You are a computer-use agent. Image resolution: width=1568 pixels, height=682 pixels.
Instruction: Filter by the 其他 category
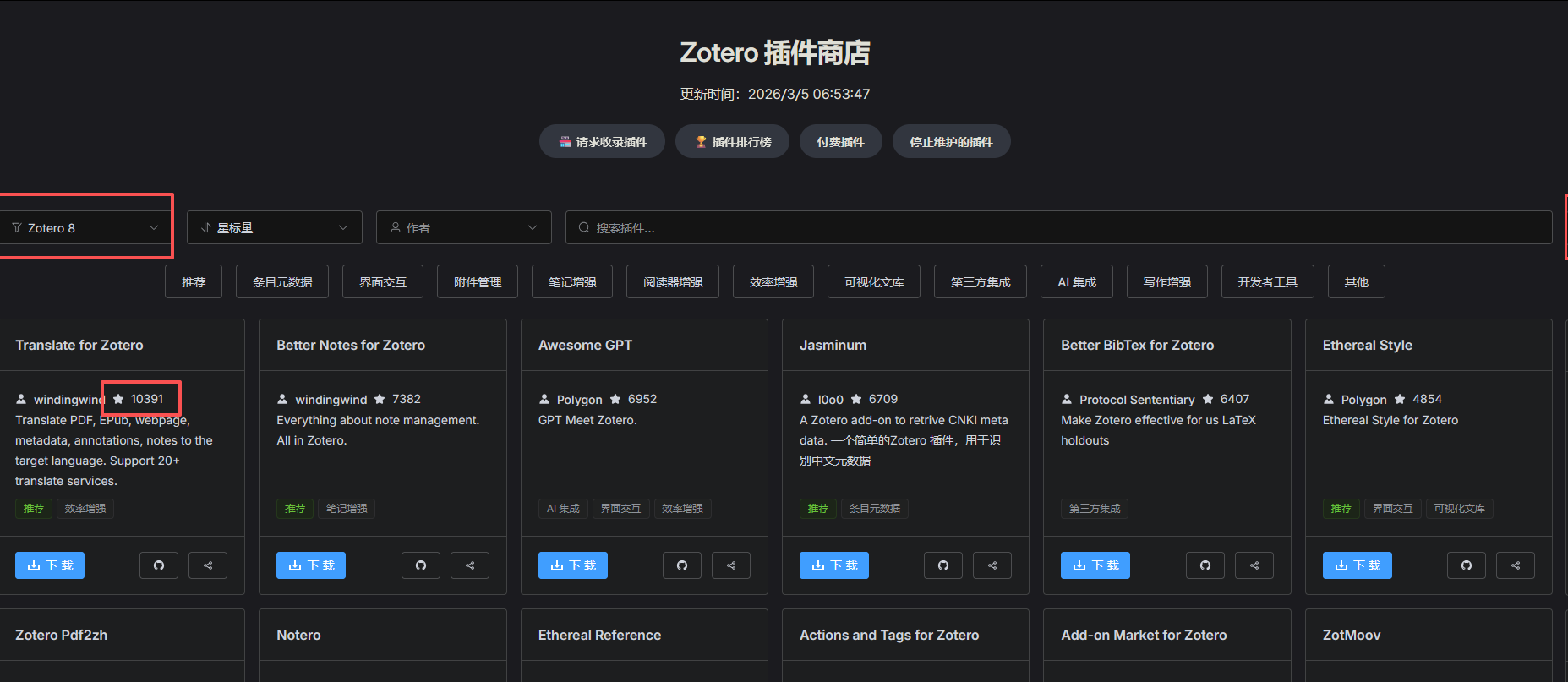tap(1357, 281)
